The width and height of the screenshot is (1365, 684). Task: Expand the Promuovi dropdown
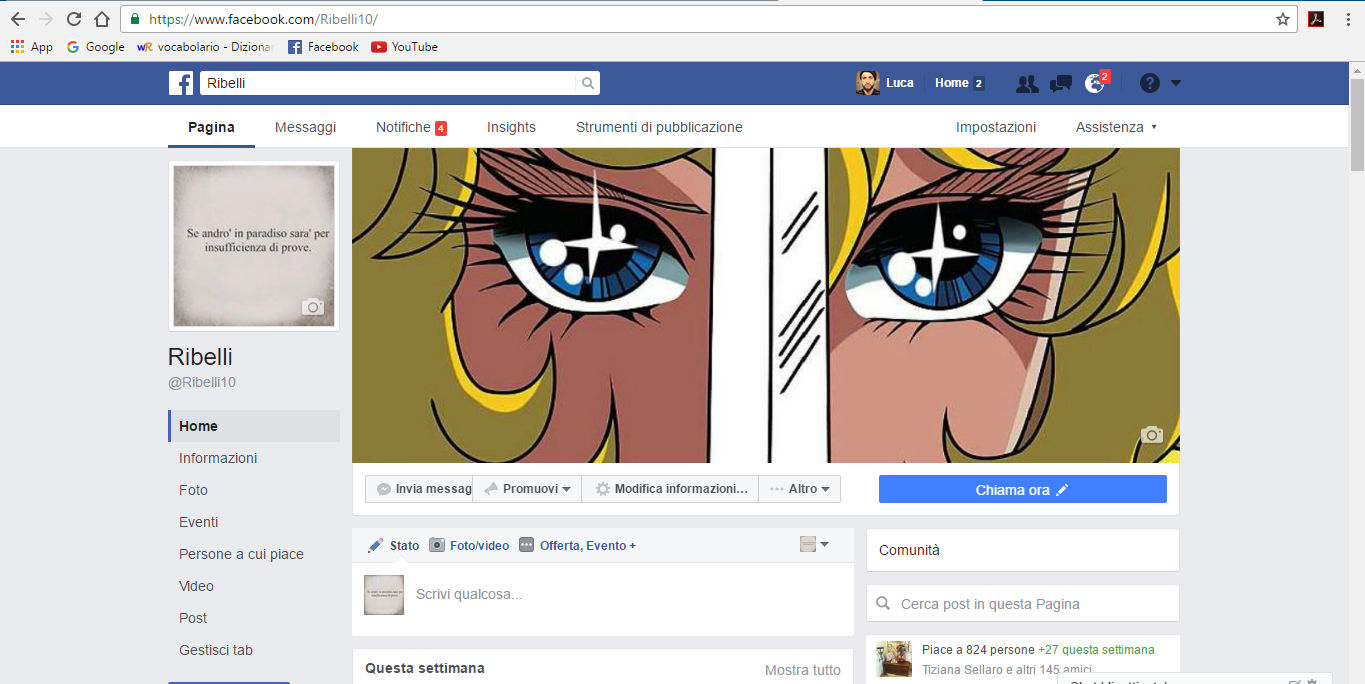click(x=527, y=489)
